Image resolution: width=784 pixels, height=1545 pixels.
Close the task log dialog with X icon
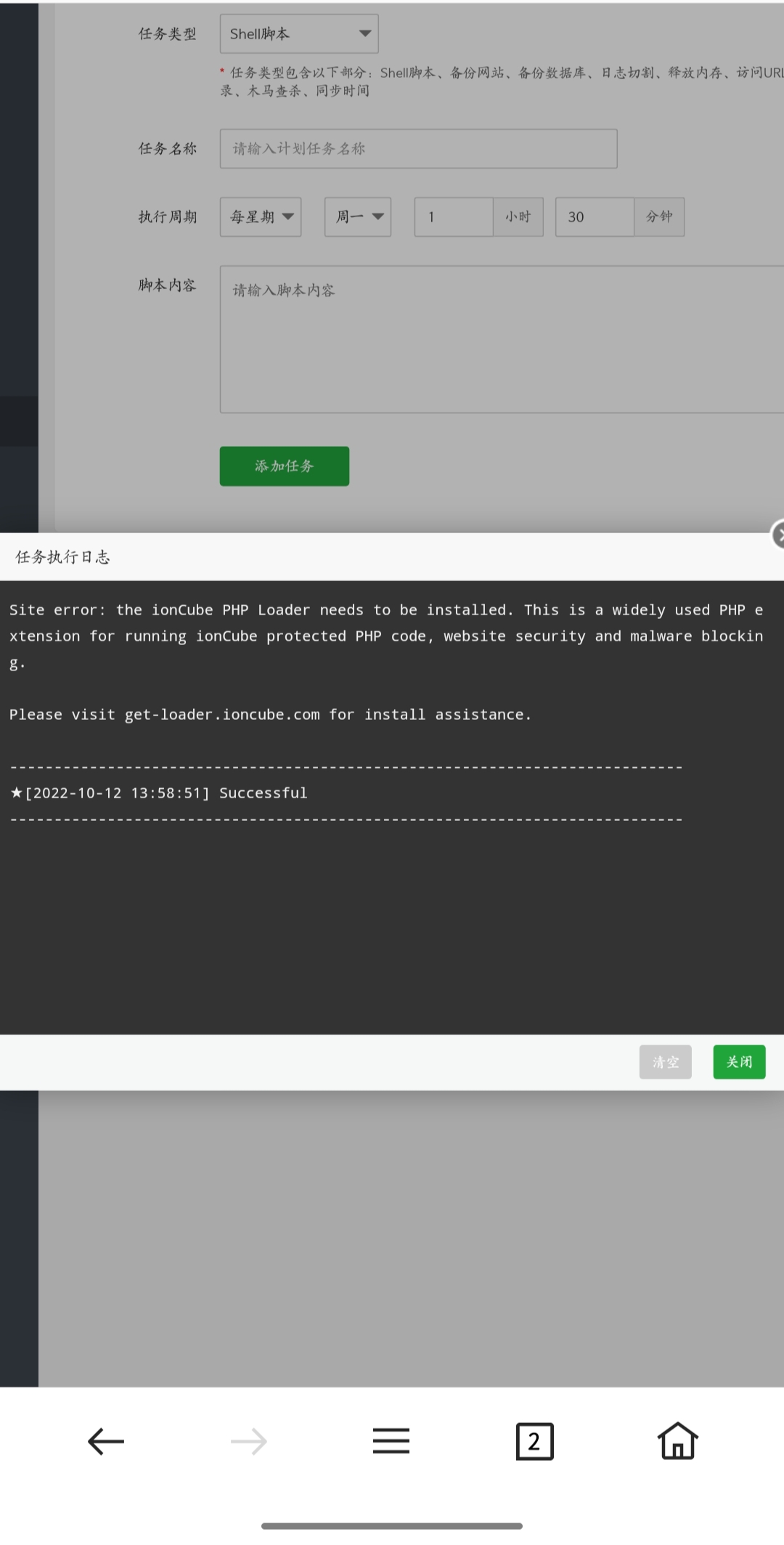point(778,535)
